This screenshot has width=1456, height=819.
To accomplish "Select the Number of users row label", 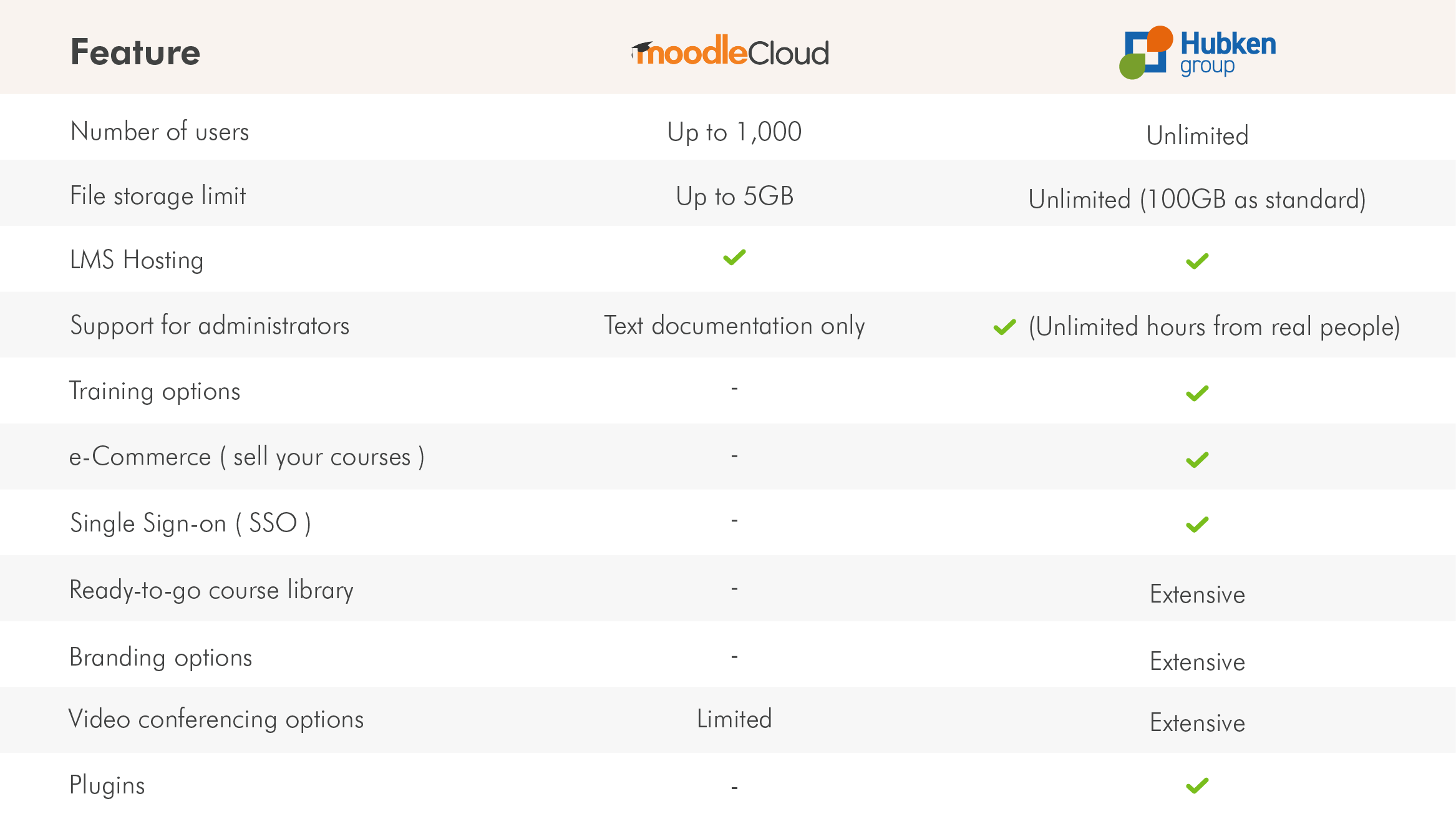I will pyautogui.click(x=160, y=132).
